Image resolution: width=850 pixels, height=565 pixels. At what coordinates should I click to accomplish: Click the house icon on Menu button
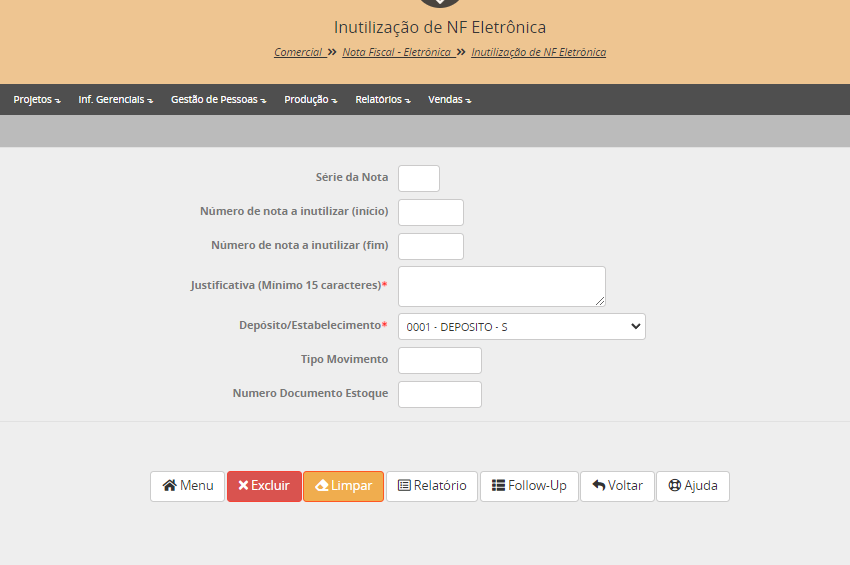[x=169, y=486]
